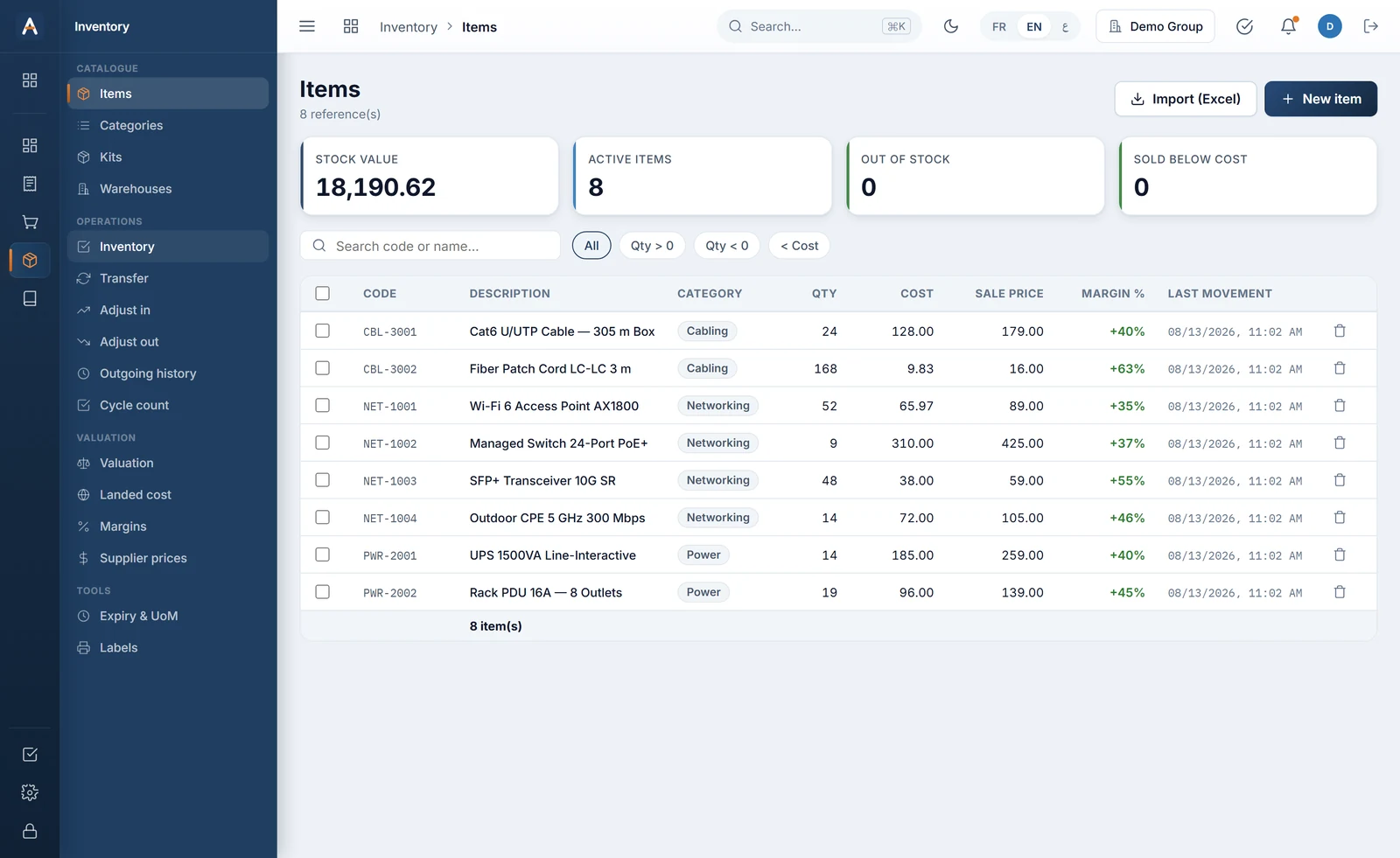Click Inventory breadcrumb link
Viewport: 1400px width, 858px height.
(x=409, y=27)
